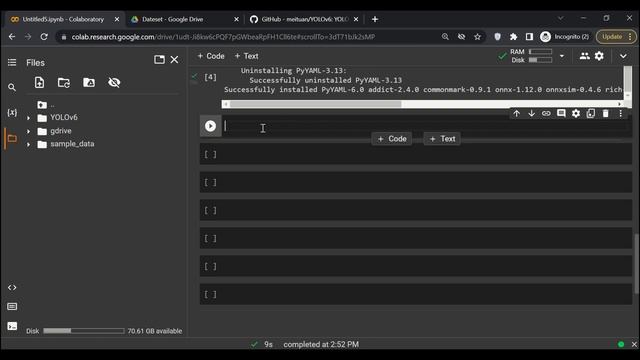Open runtime connection dropdown arrow
The height and width of the screenshot is (360, 640).
coord(562,56)
